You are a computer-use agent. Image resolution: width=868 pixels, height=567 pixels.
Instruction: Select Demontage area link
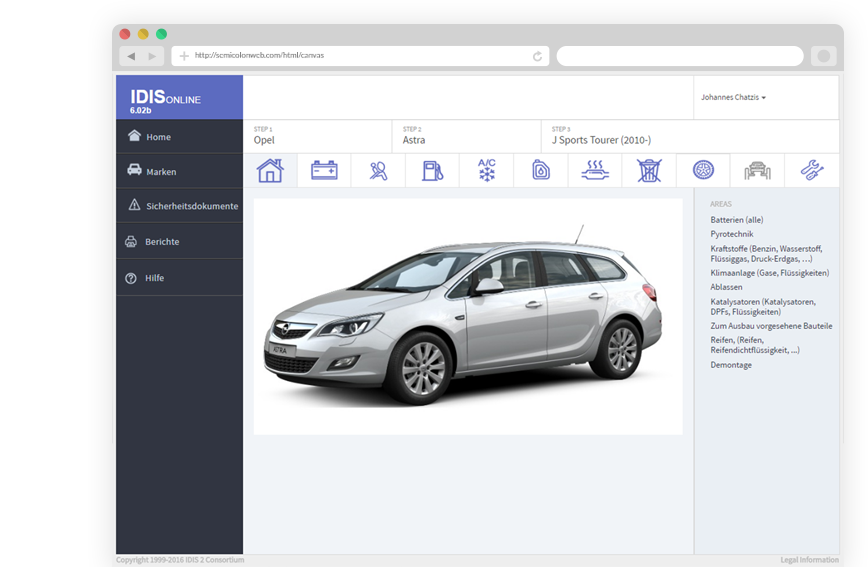(731, 365)
